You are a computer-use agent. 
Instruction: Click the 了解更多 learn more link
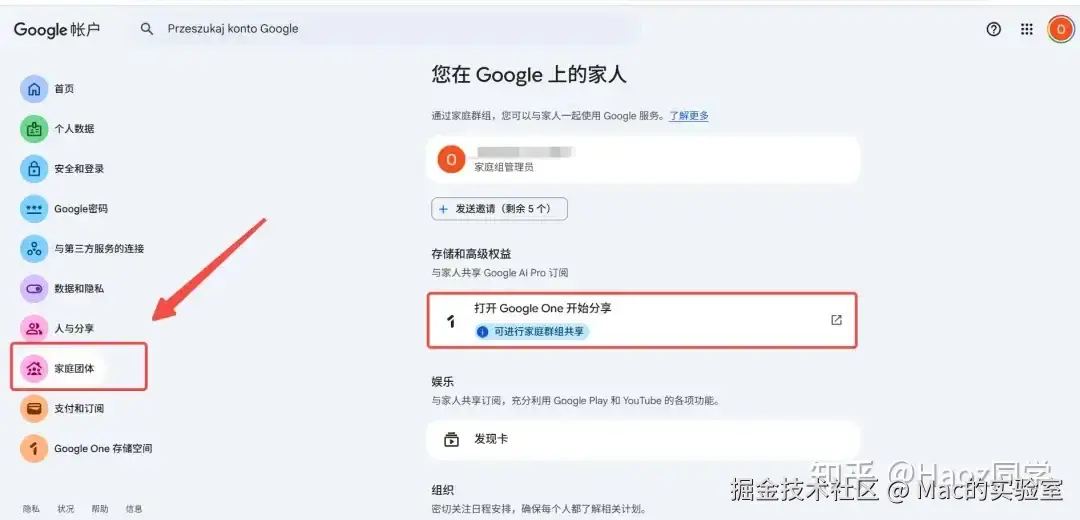coord(689,116)
